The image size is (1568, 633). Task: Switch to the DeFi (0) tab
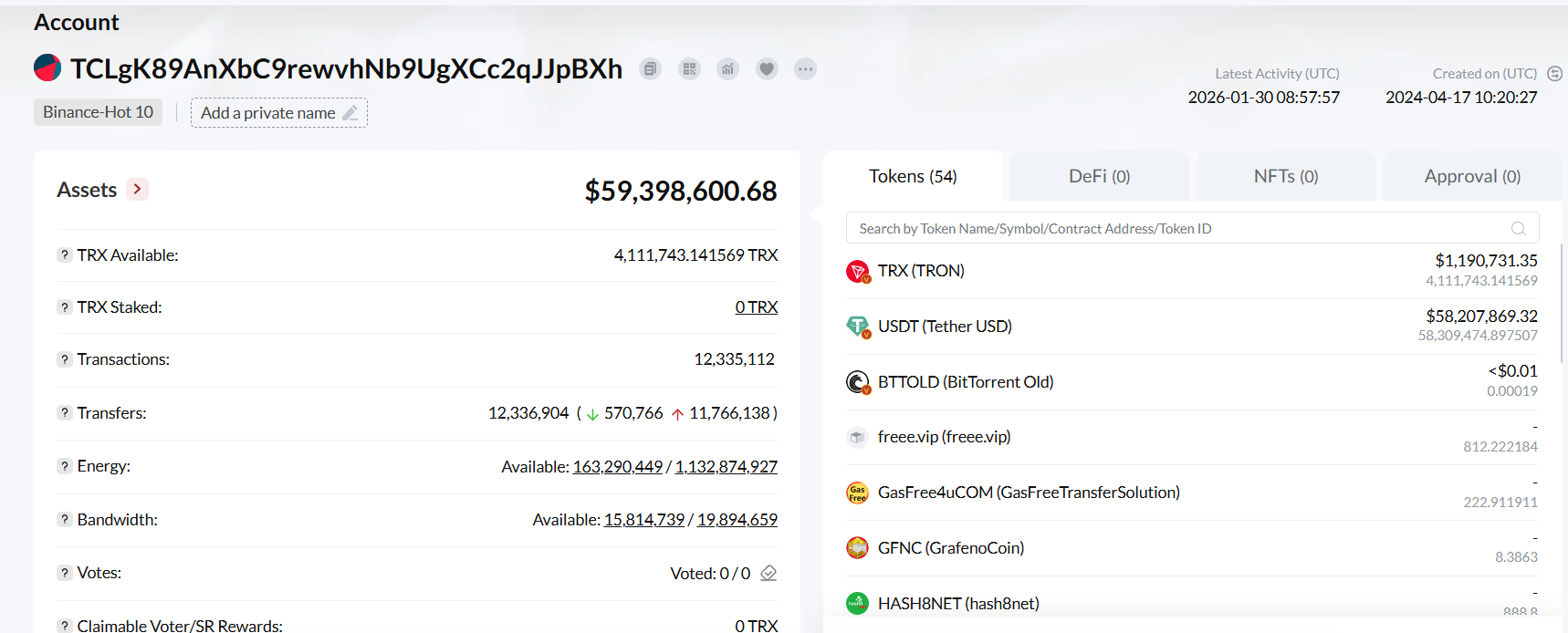[x=1100, y=176]
